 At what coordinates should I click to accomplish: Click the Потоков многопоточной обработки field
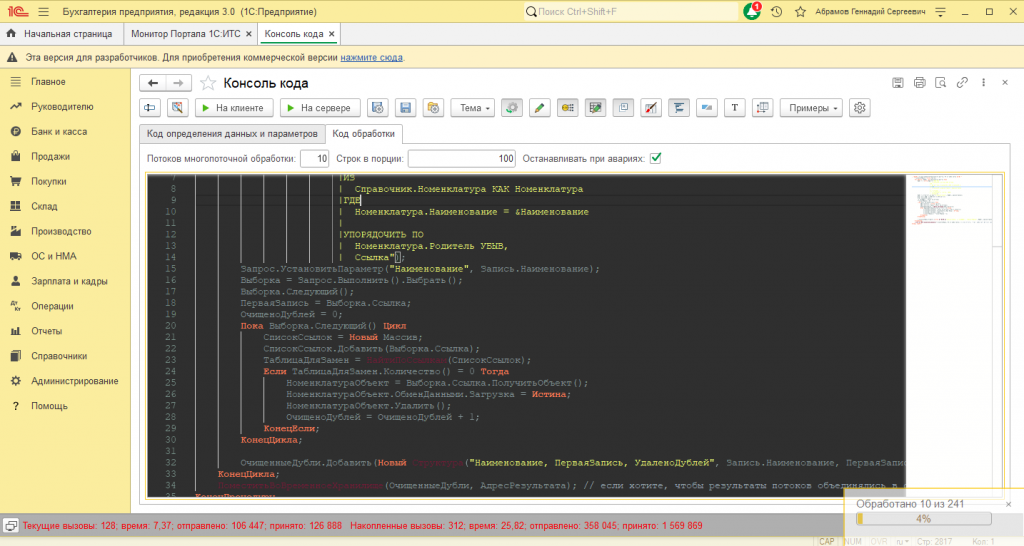click(x=314, y=159)
